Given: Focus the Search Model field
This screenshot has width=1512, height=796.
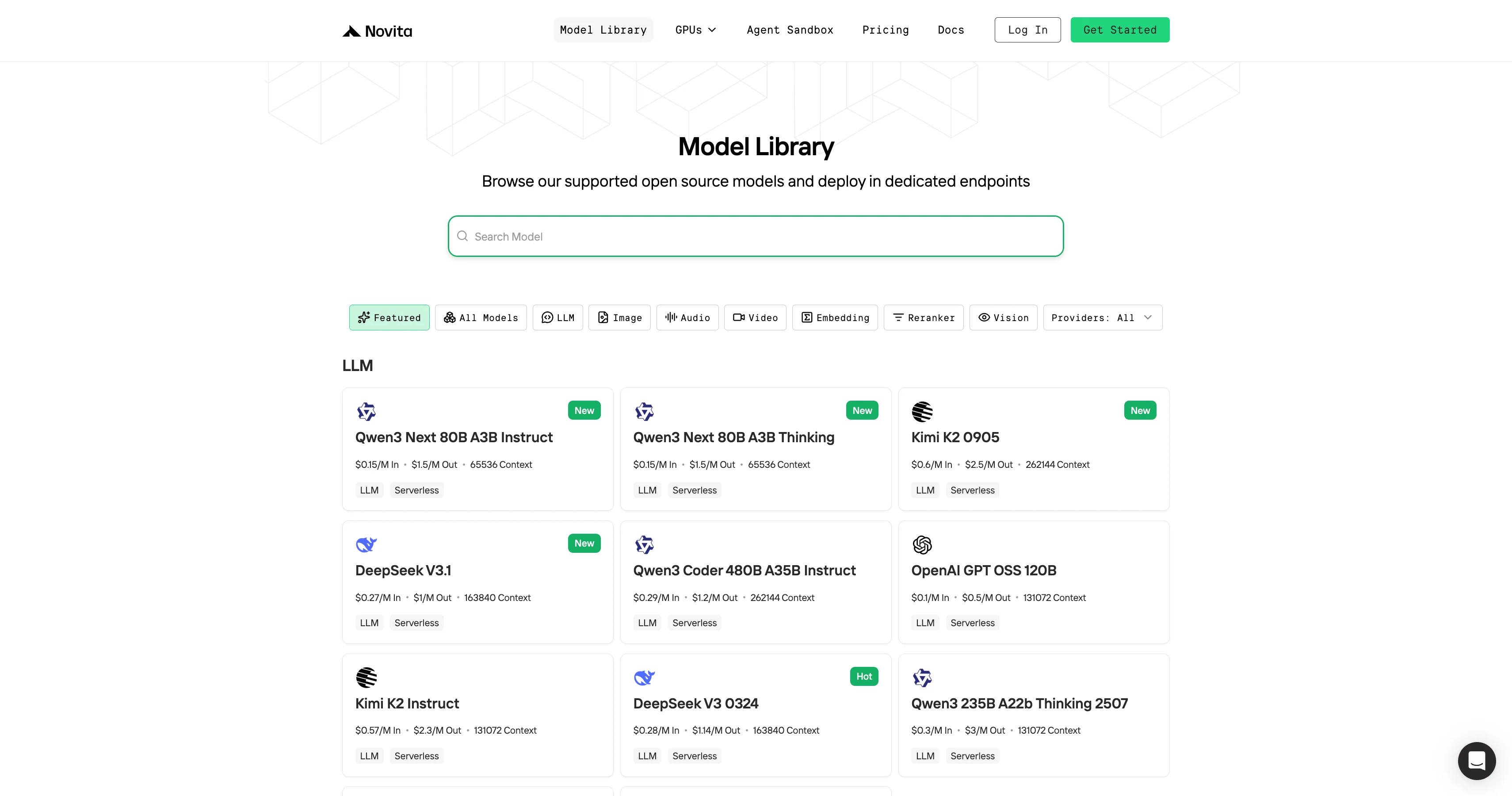Looking at the screenshot, I should pos(756,236).
